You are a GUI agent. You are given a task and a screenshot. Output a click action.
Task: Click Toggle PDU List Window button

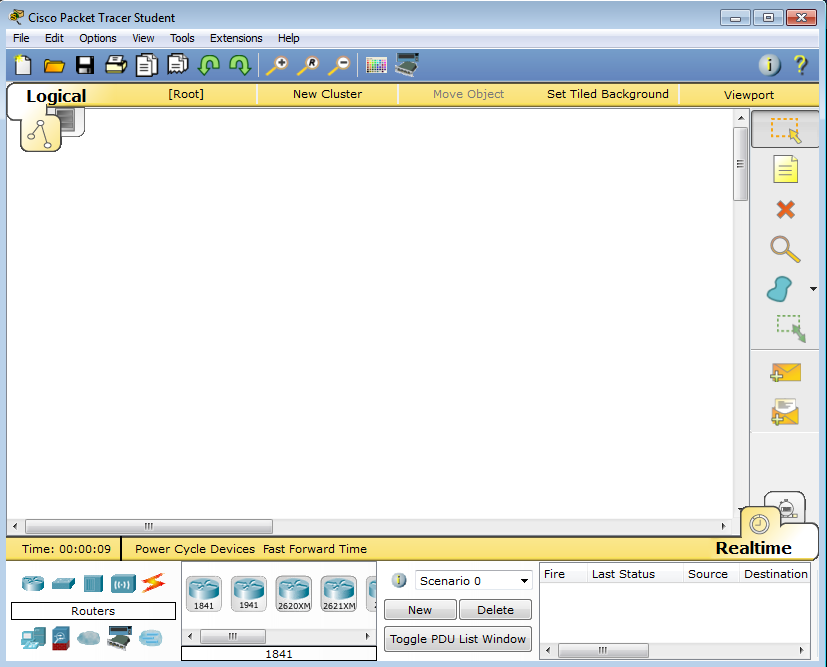(x=458, y=639)
